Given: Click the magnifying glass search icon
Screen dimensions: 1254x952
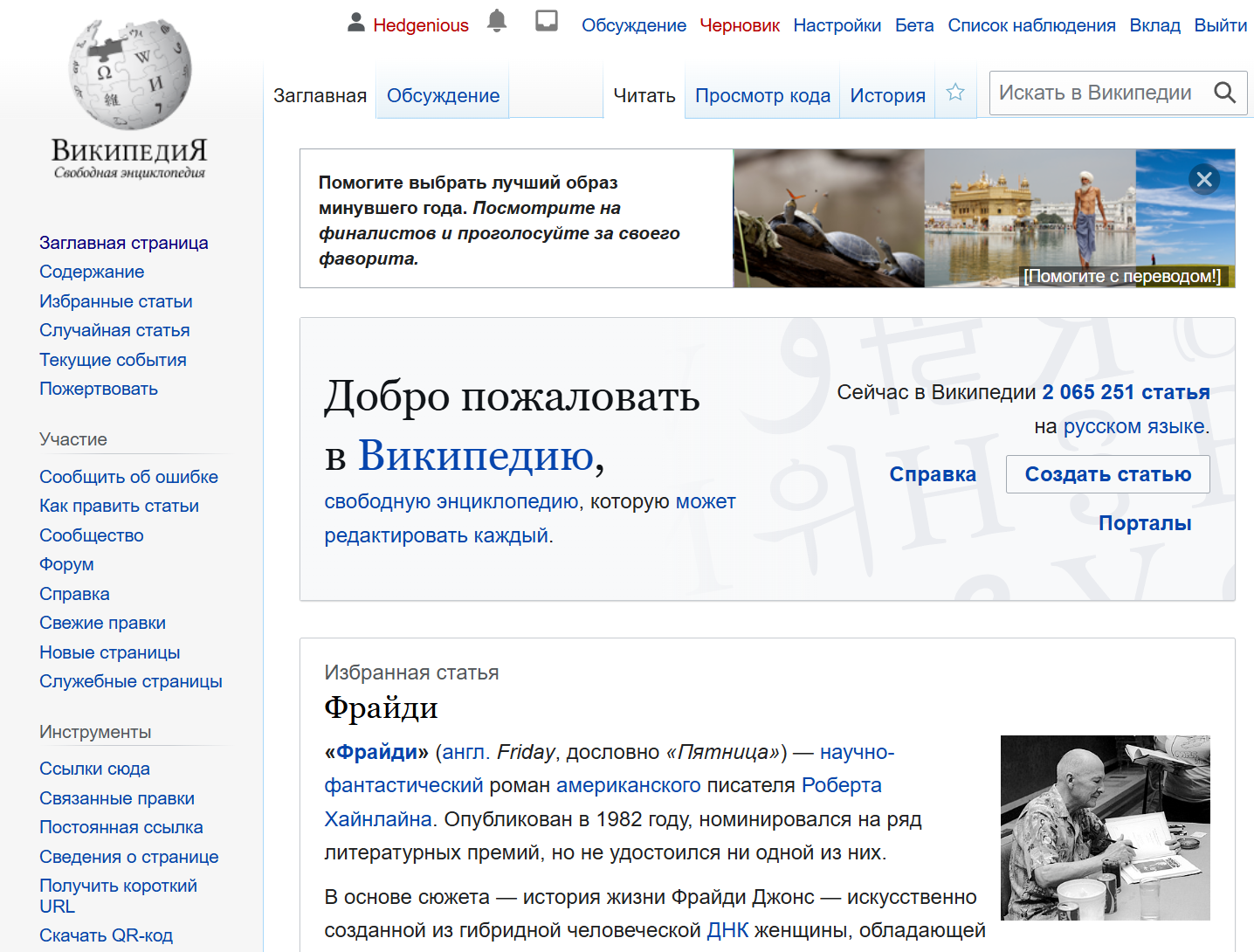Looking at the screenshot, I should [x=1224, y=93].
